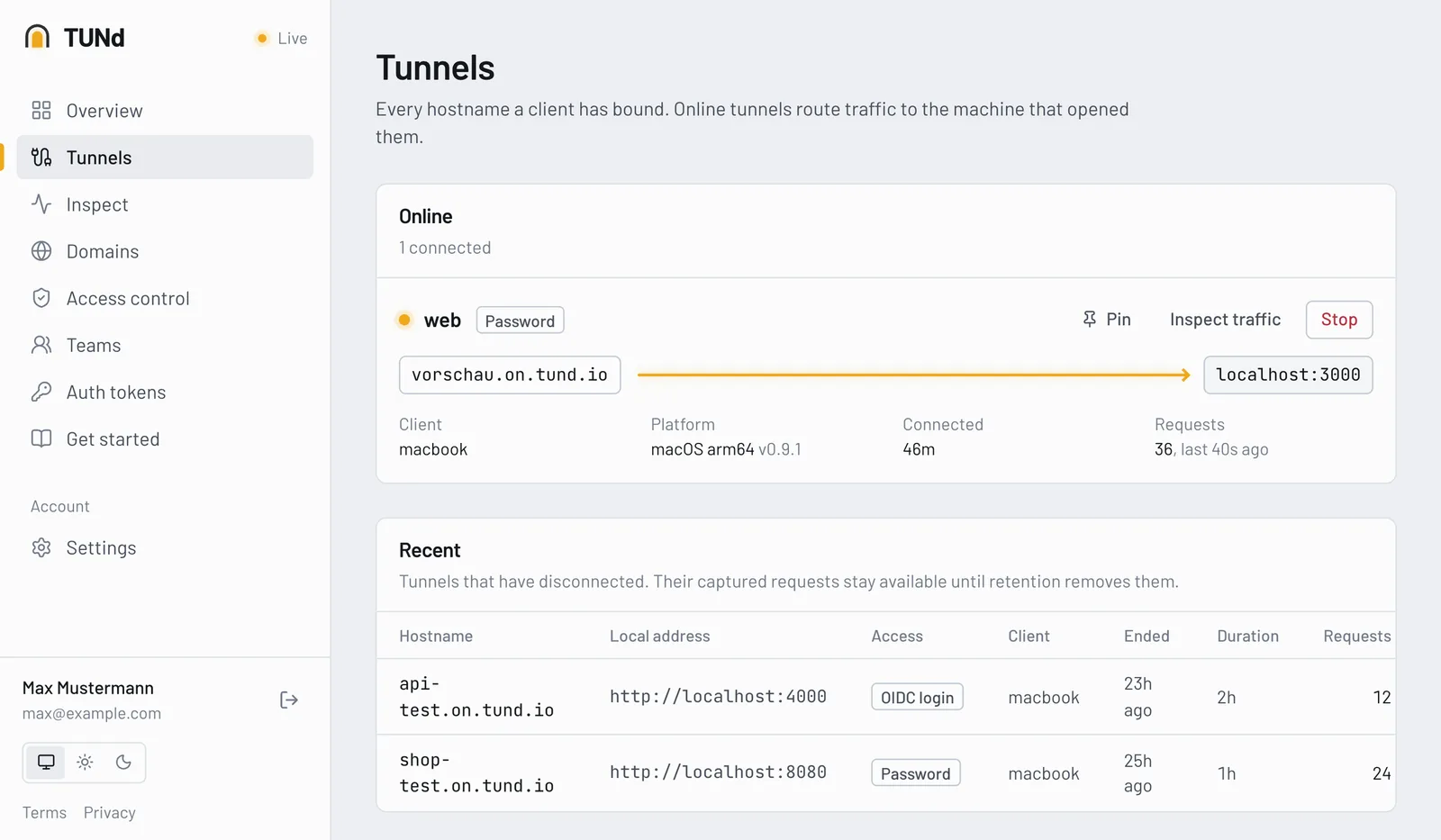Click '25h ago' ended value
Screen dimensions: 1441x840
(1138, 773)
